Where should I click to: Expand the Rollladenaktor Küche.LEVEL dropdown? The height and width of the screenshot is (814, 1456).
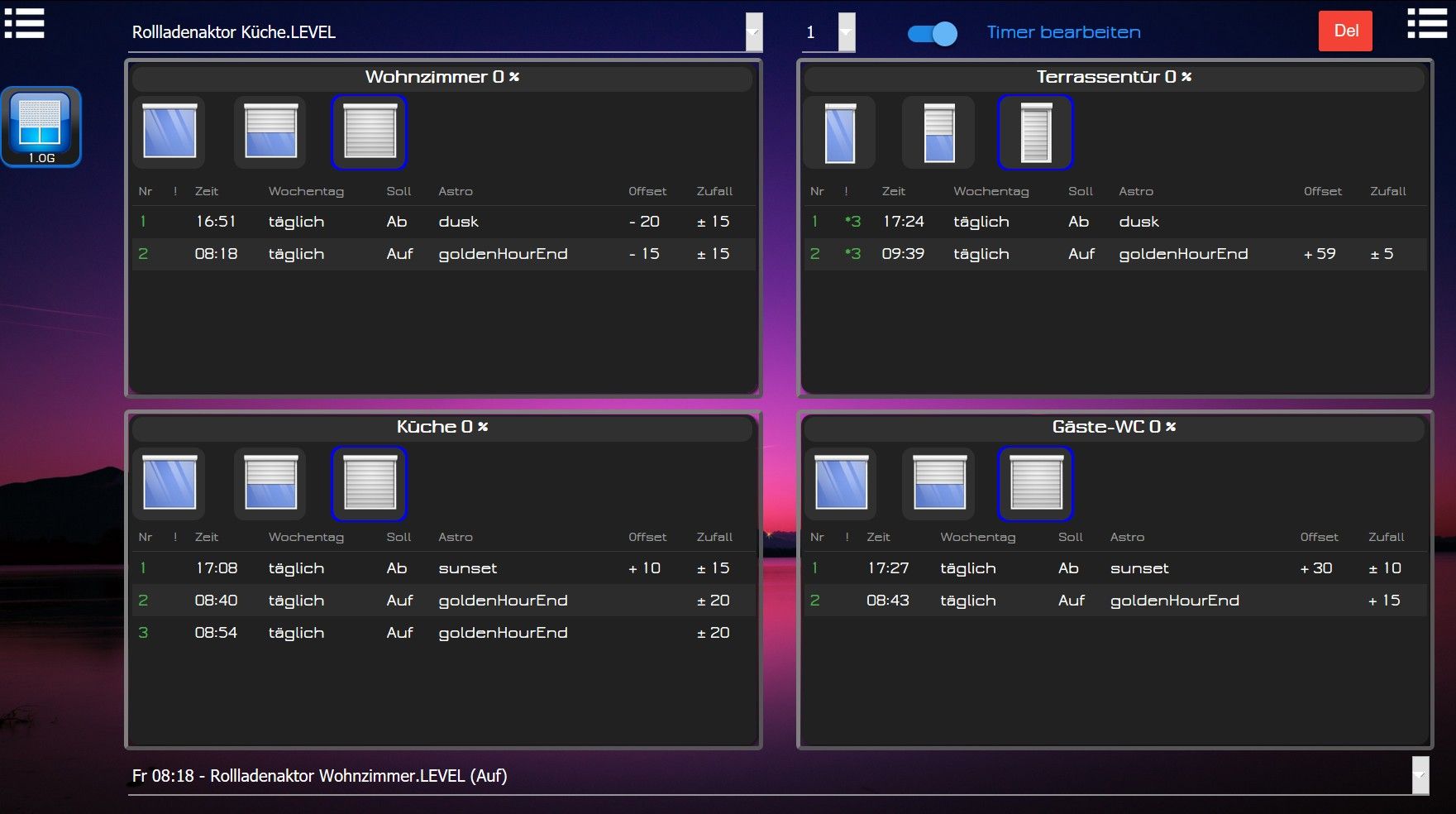[753, 32]
